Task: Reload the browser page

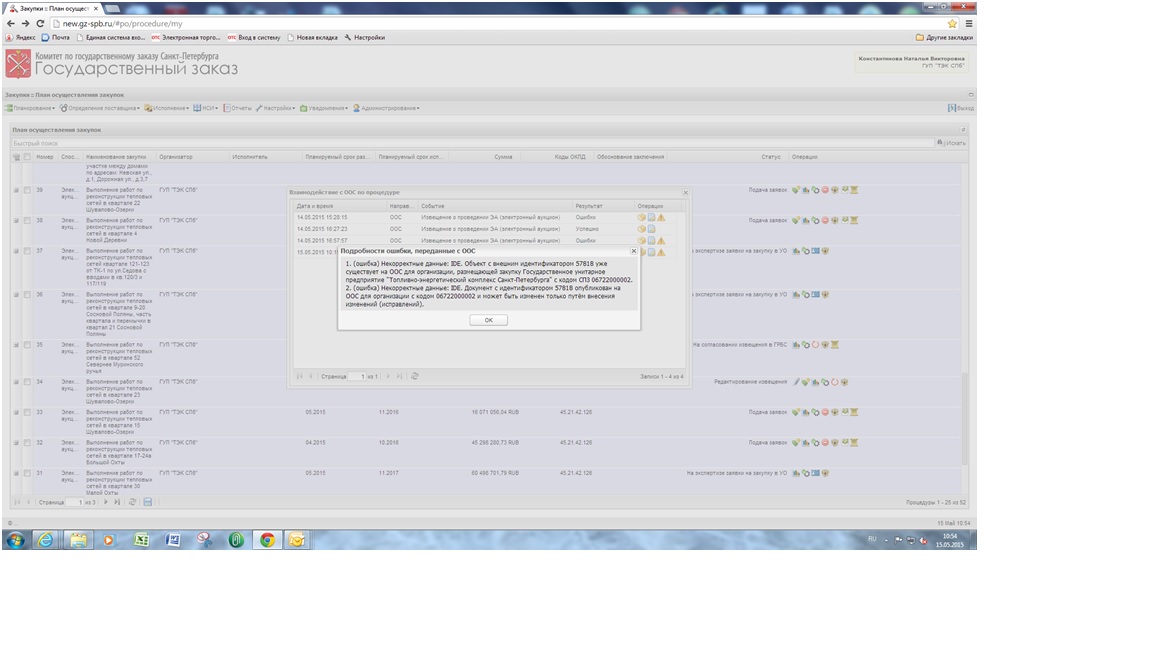Action: tap(40, 24)
